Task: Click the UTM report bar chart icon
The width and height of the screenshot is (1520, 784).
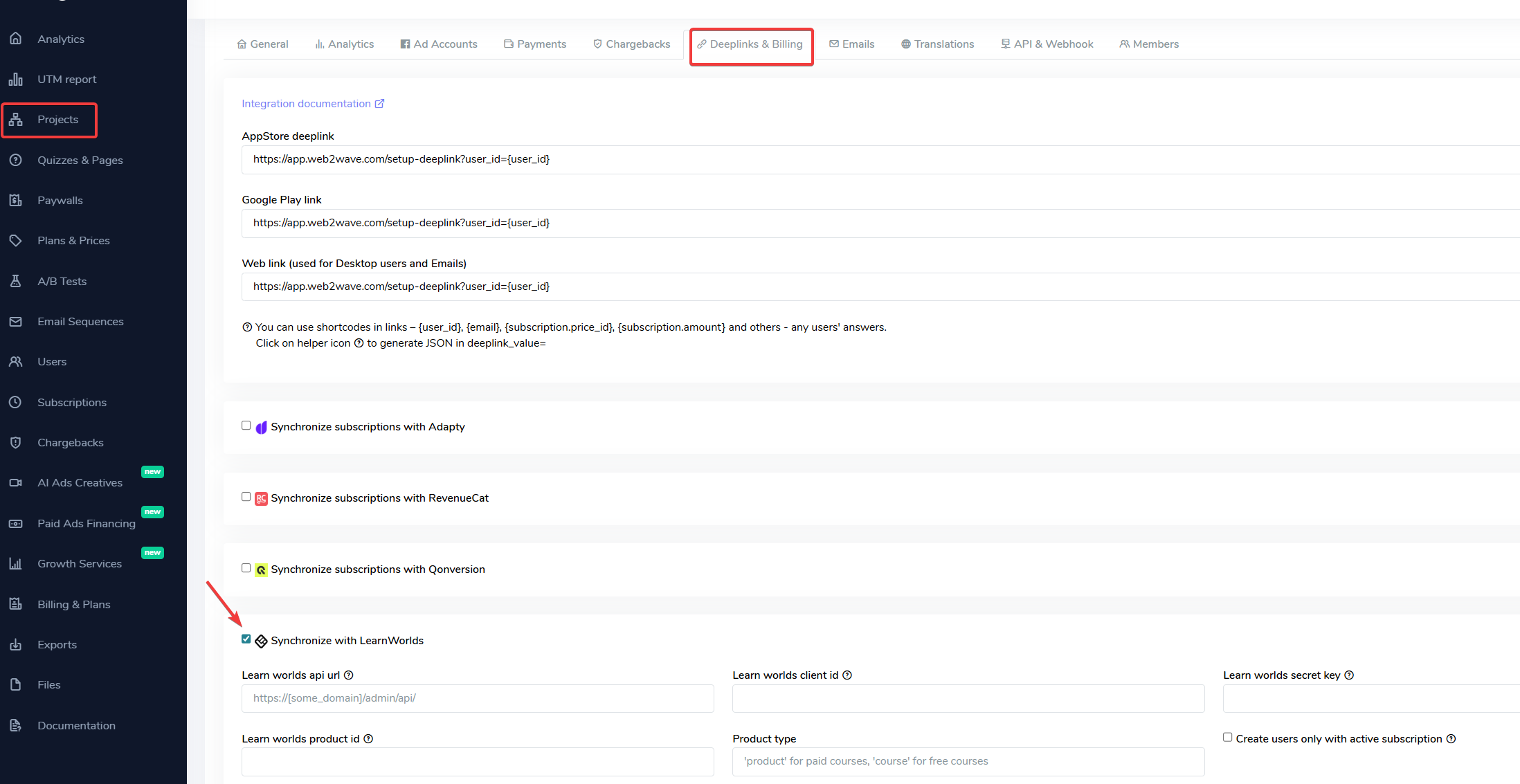Action: tap(16, 80)
